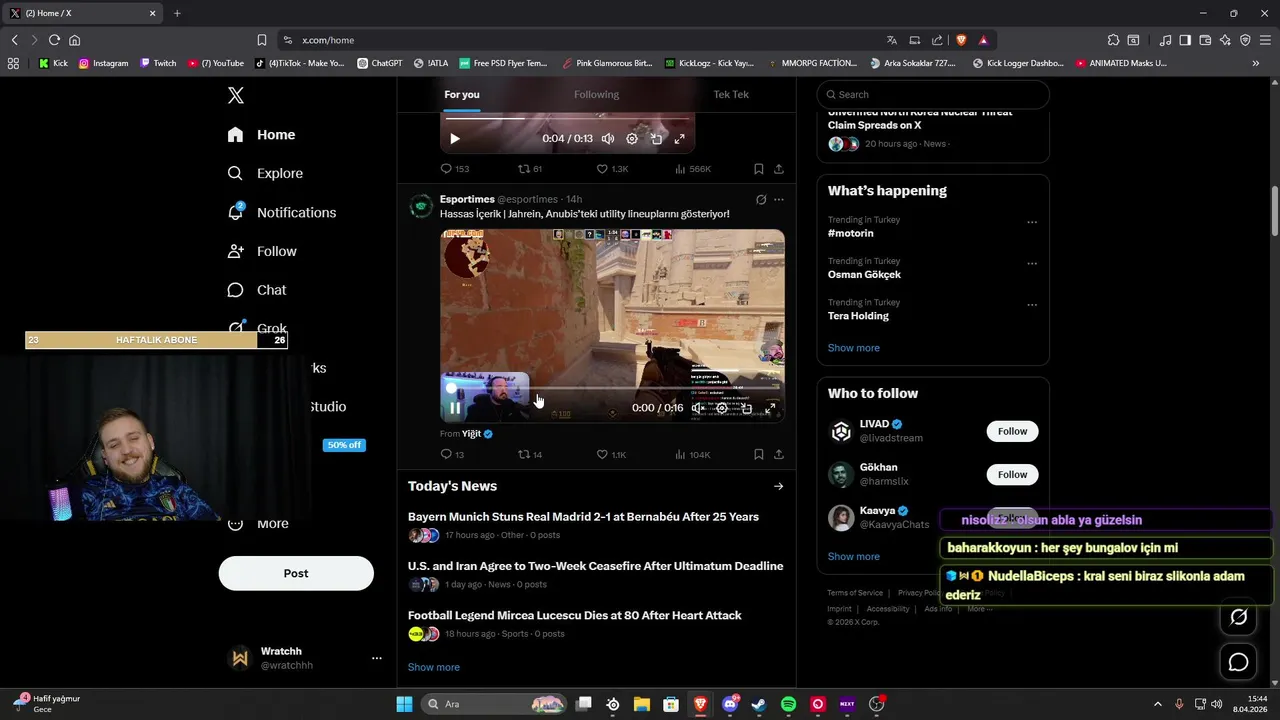Go to the Follow page in the sidebar
This screenshot has width=1280, height=720.
coord(262,251)
